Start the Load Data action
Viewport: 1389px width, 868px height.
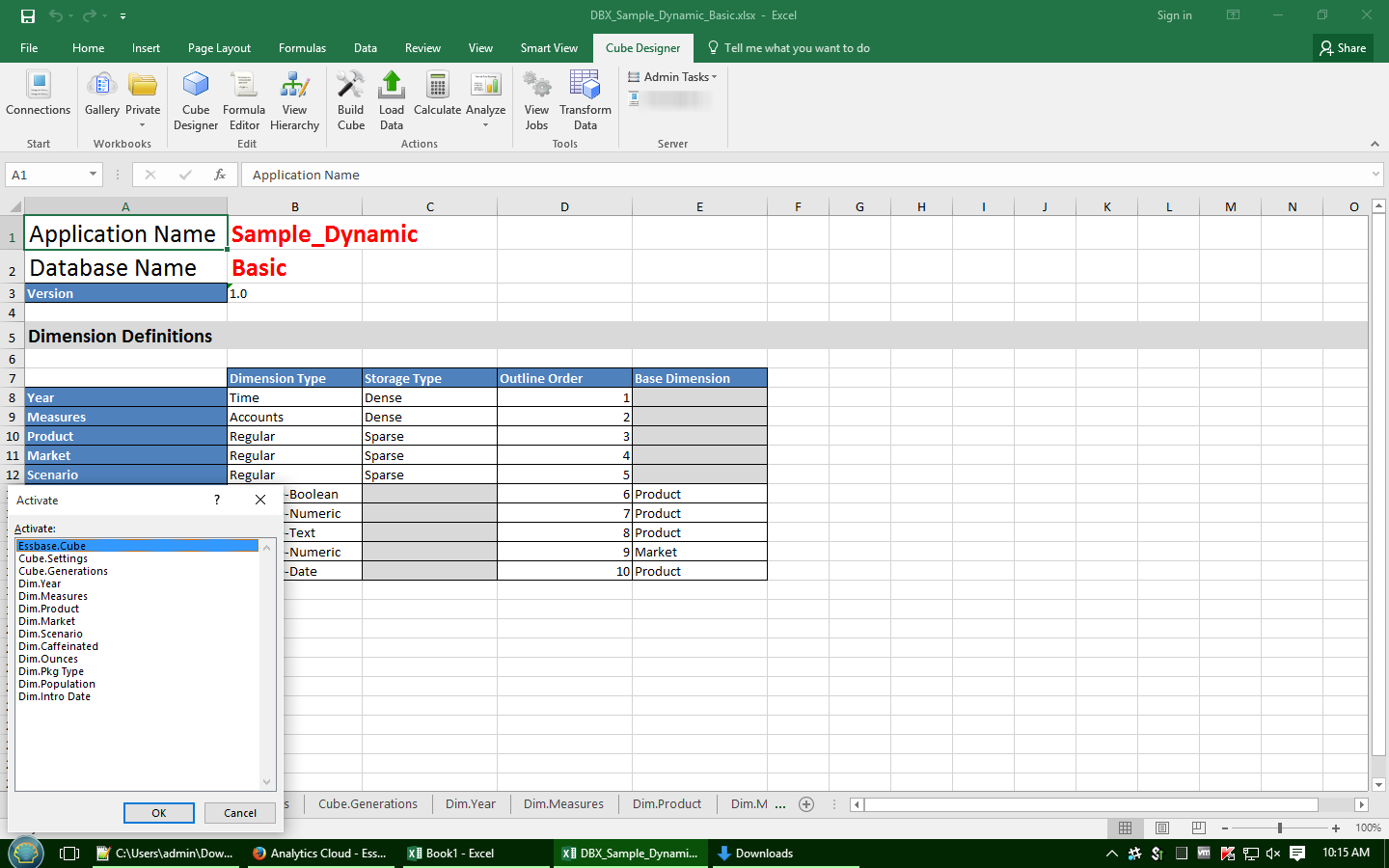coord(392,100)
